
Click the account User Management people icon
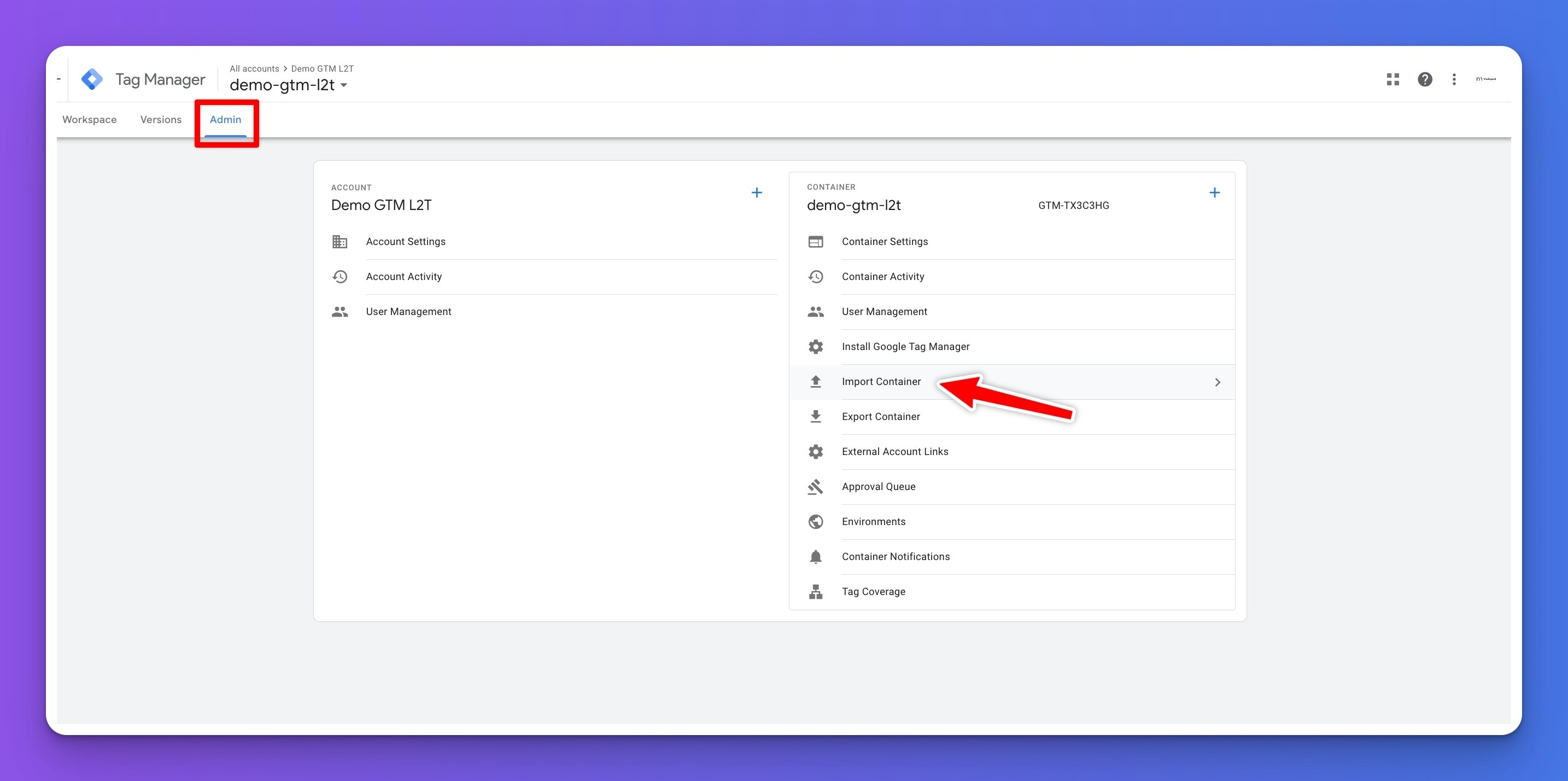[x=340, y=312]
